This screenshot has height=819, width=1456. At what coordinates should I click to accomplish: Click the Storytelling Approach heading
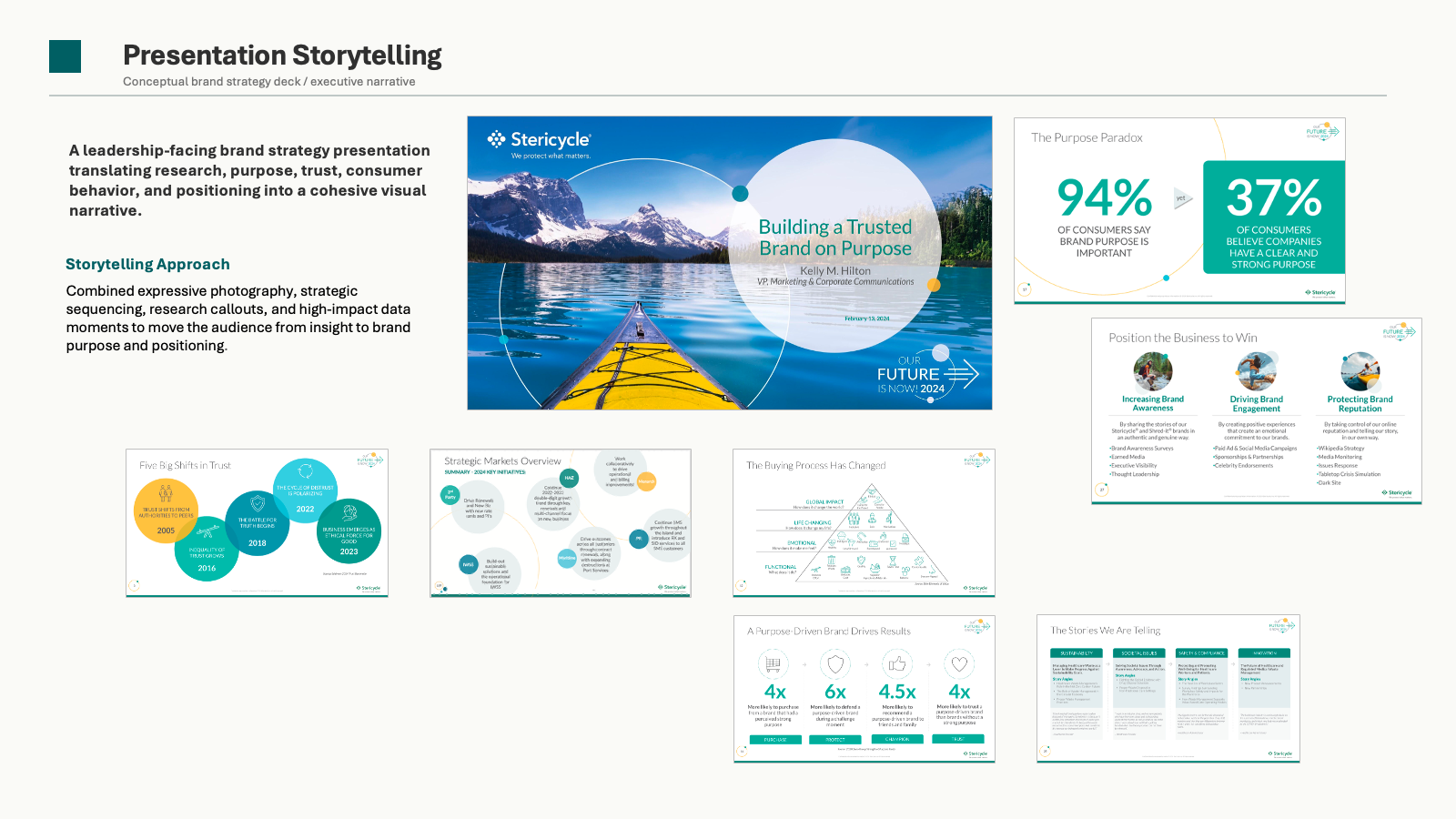point(147,264)
